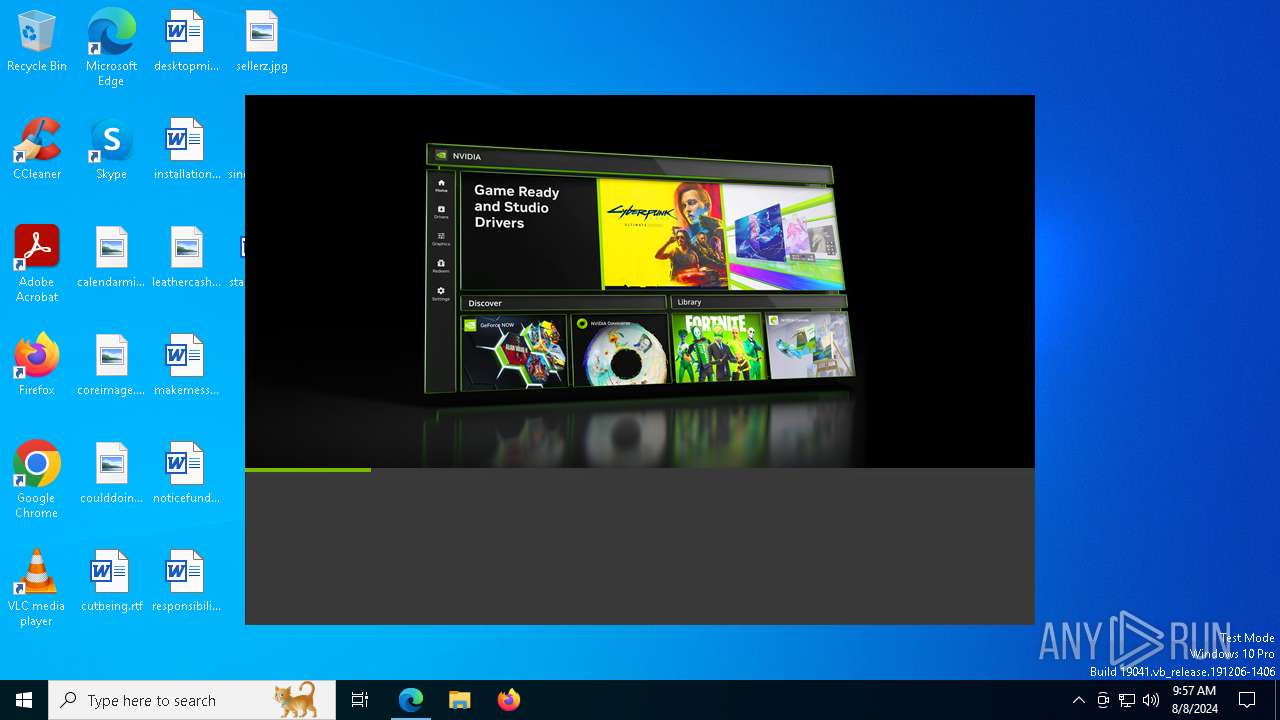Viewport: 1280px width, 720px height.
Task: Expand the hidden system tray icons
Action: coord(1078,700)
